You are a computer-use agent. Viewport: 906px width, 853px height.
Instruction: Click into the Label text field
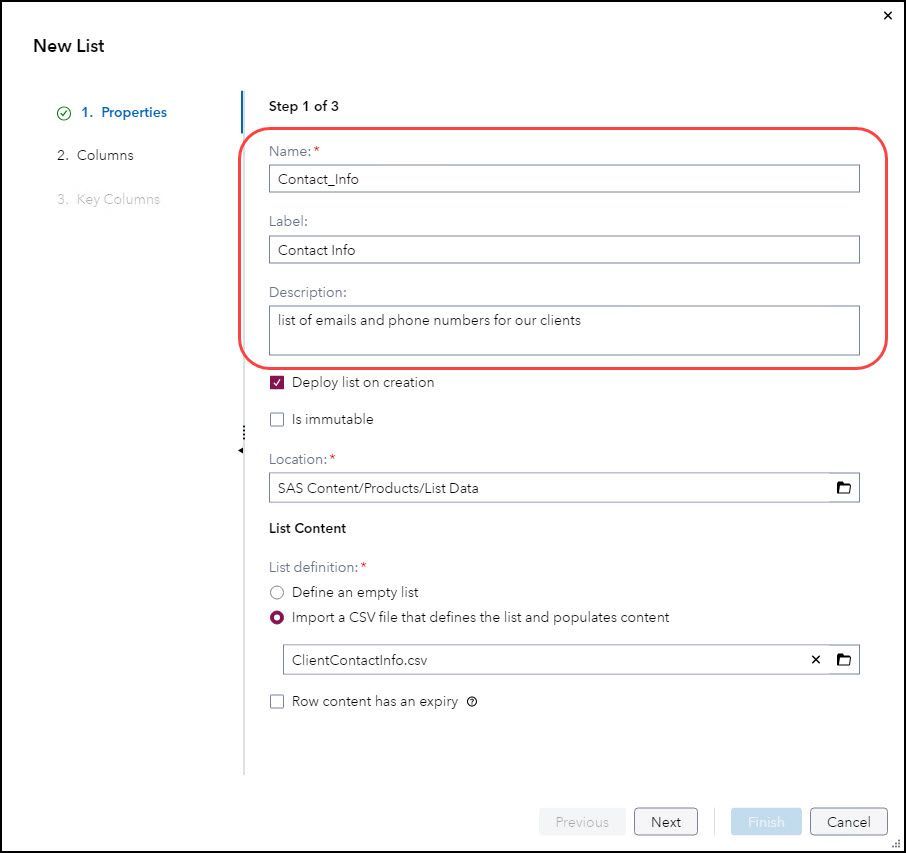pos(564,250)
